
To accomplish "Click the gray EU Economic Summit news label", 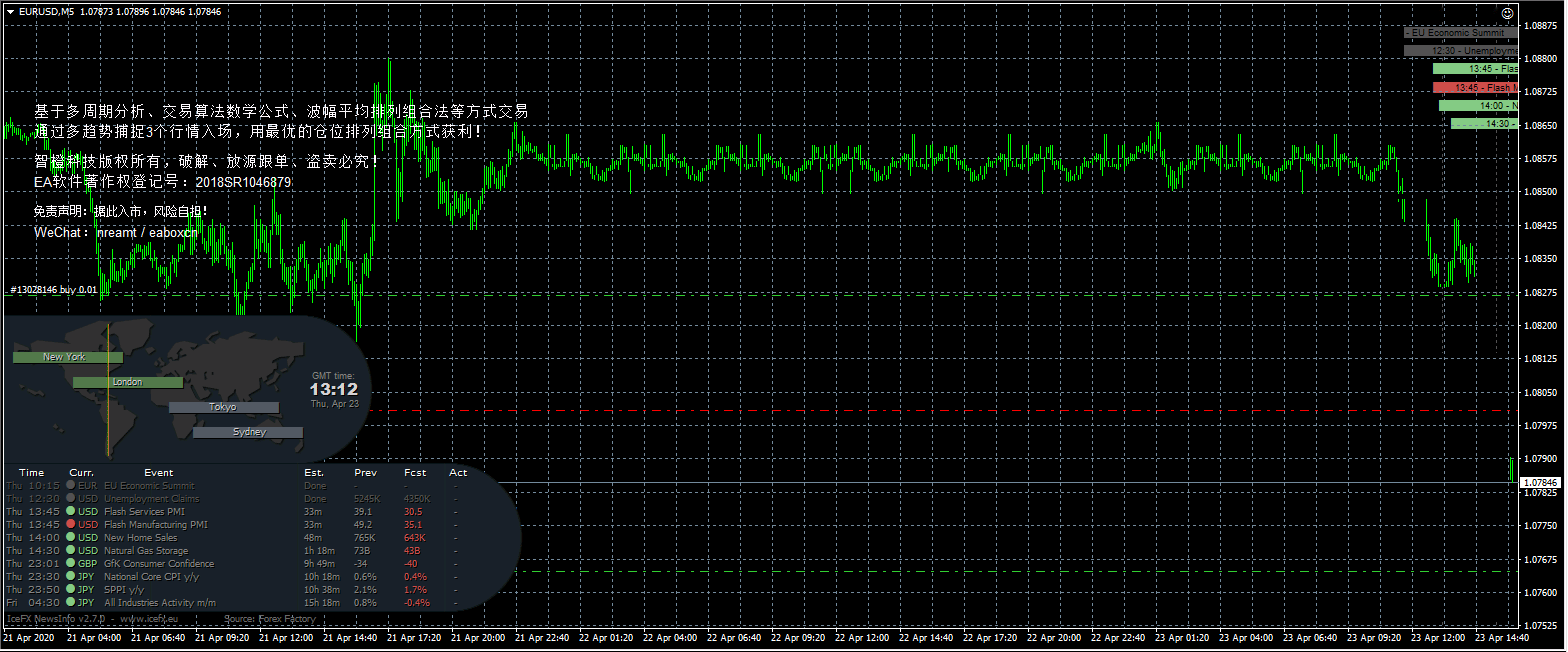I will 1460,32.
